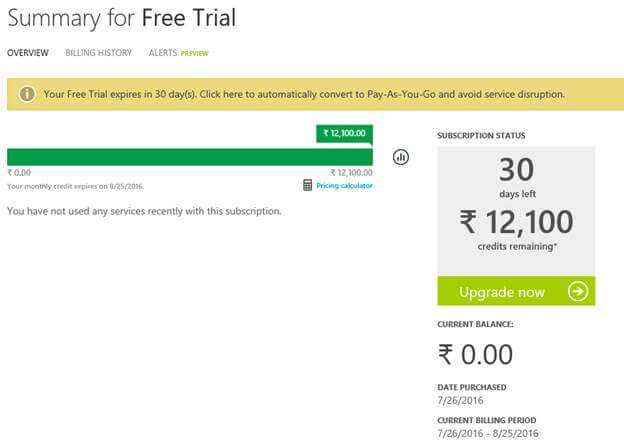Image resolution: width=624 pixels, height=444 pixels.
Task: Click the monthly credit expires note
Action: coord(73,186)
